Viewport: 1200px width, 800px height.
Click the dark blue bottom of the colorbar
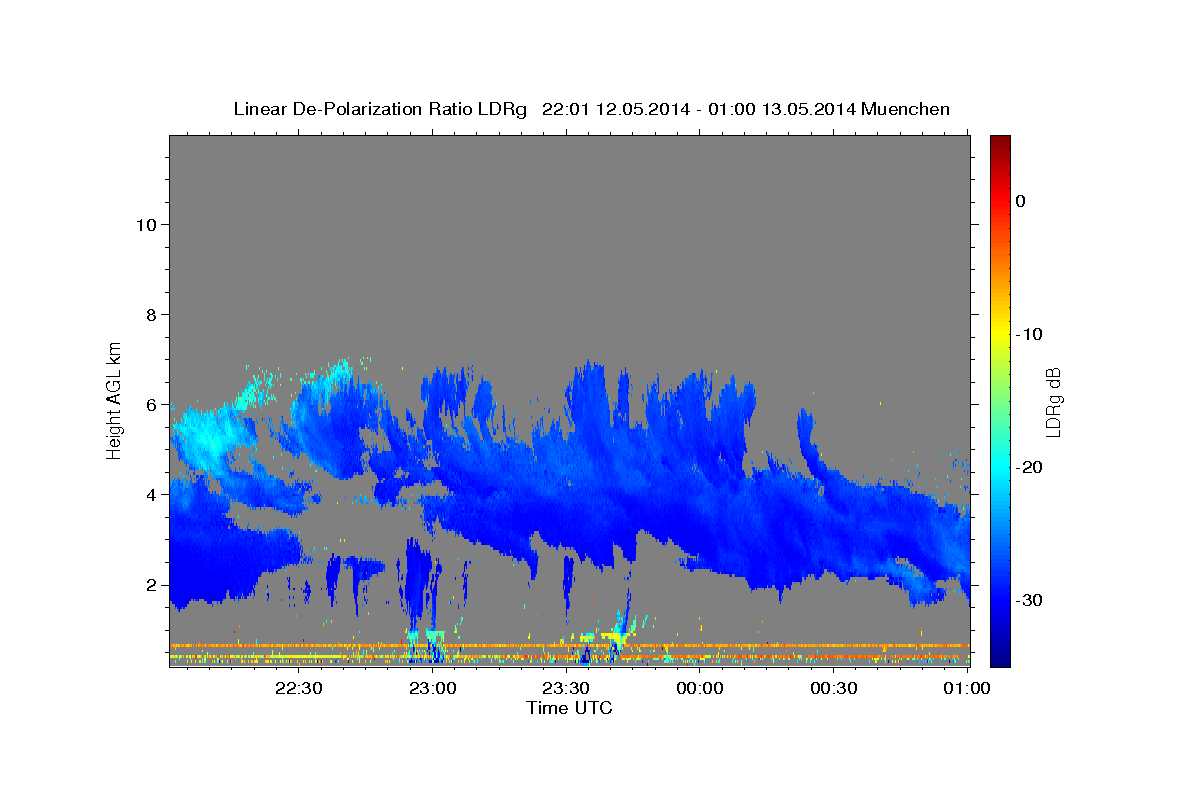click(1000, 655)
